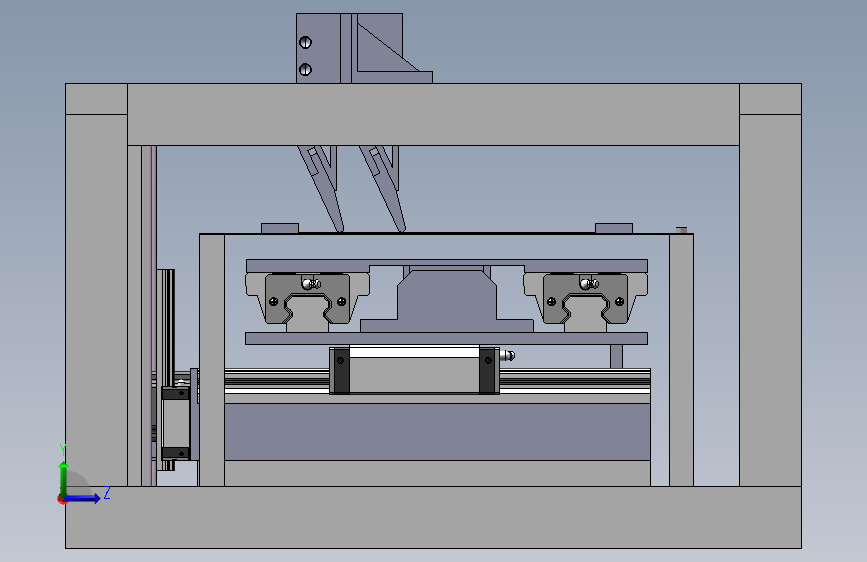867x562 pixels.
Task: Select the grease nipple on right carriage
Action: click(589, 284)
